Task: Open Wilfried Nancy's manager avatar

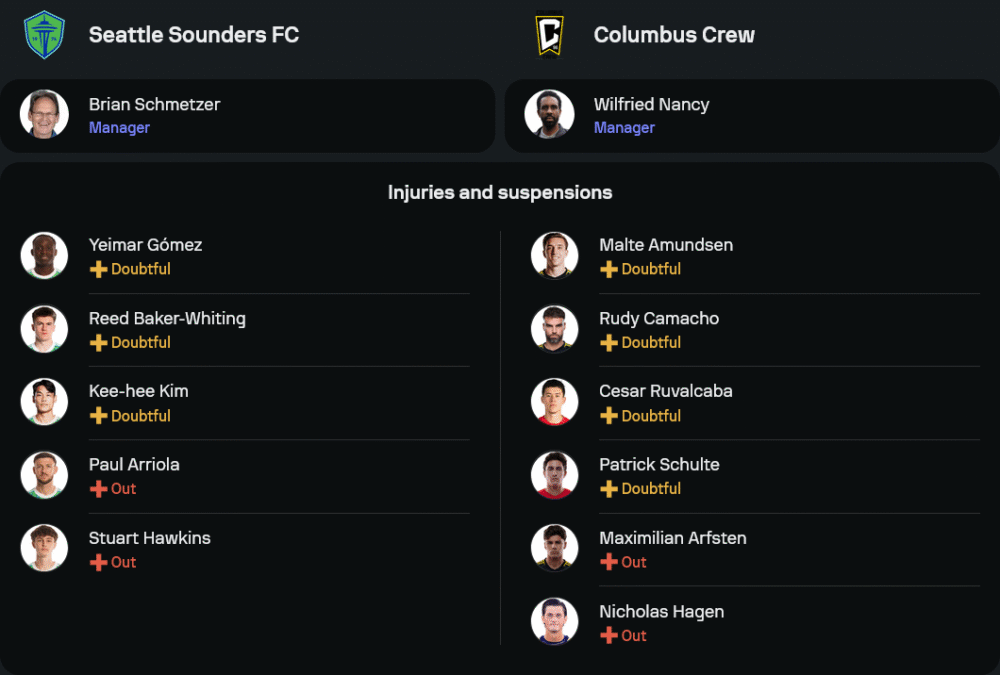Action: coord(549,115)
